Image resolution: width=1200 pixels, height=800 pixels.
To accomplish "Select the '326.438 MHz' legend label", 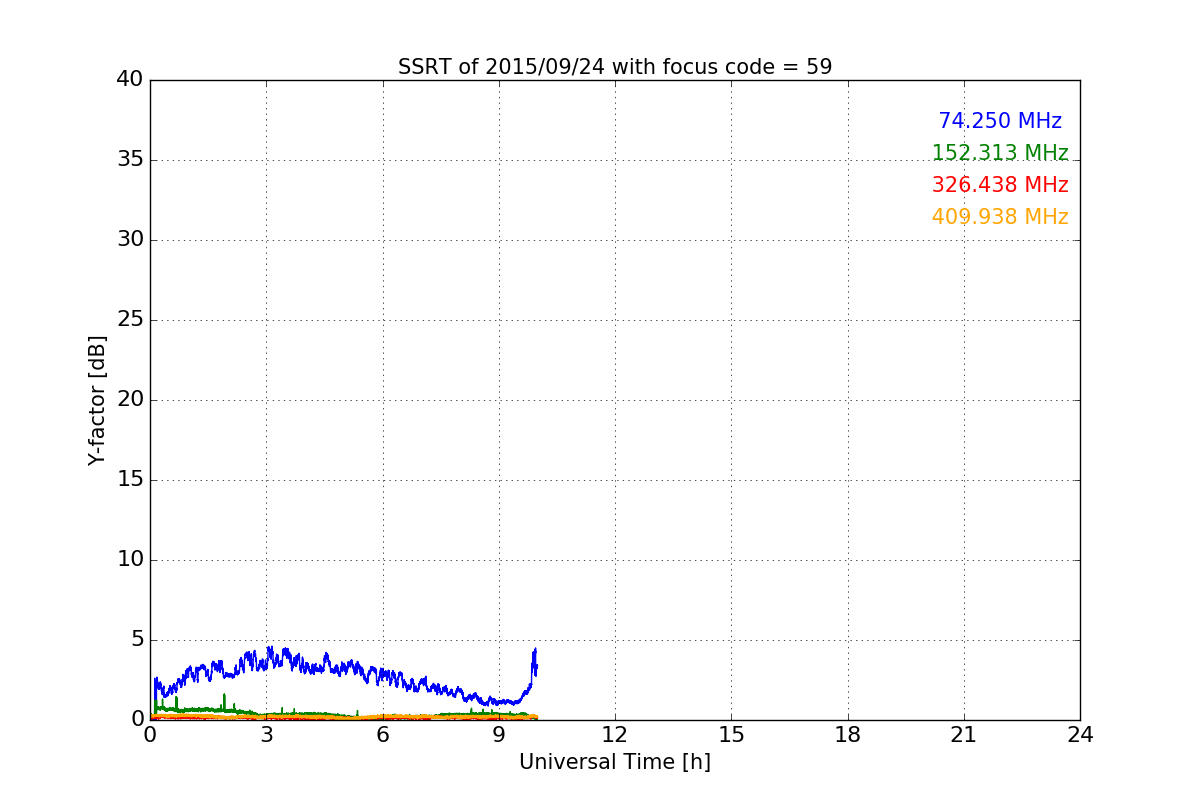I will coord(1000,185).
